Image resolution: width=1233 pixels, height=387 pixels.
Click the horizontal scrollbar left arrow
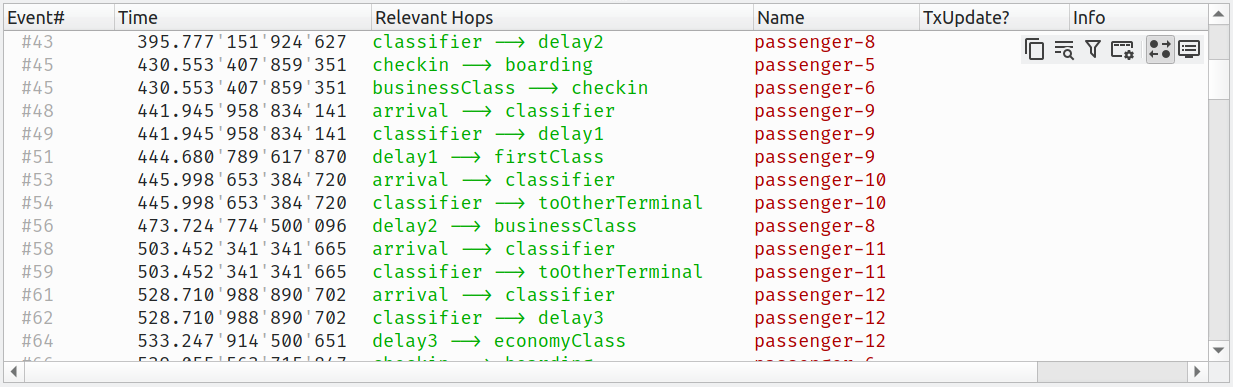click(x=12, y=371)
